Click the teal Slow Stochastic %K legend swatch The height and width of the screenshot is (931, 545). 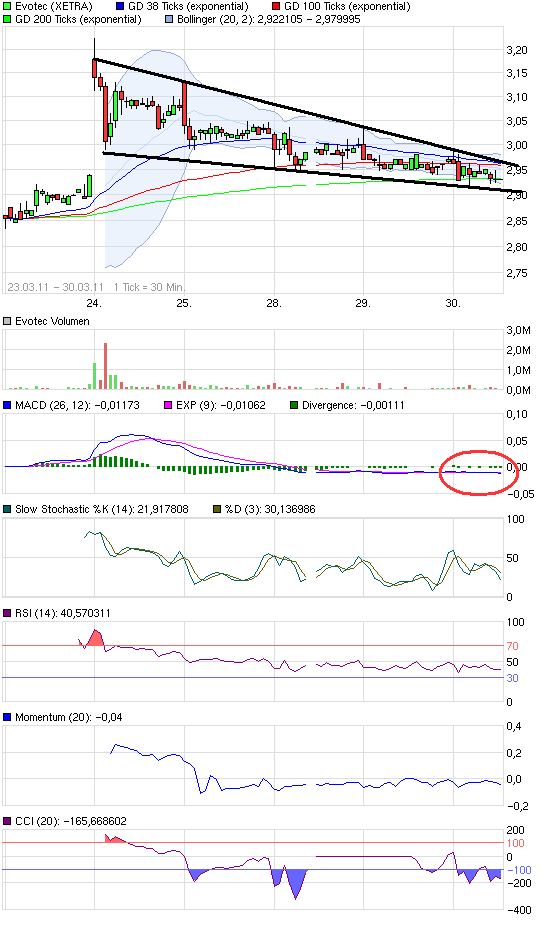(x=7, y=509)
